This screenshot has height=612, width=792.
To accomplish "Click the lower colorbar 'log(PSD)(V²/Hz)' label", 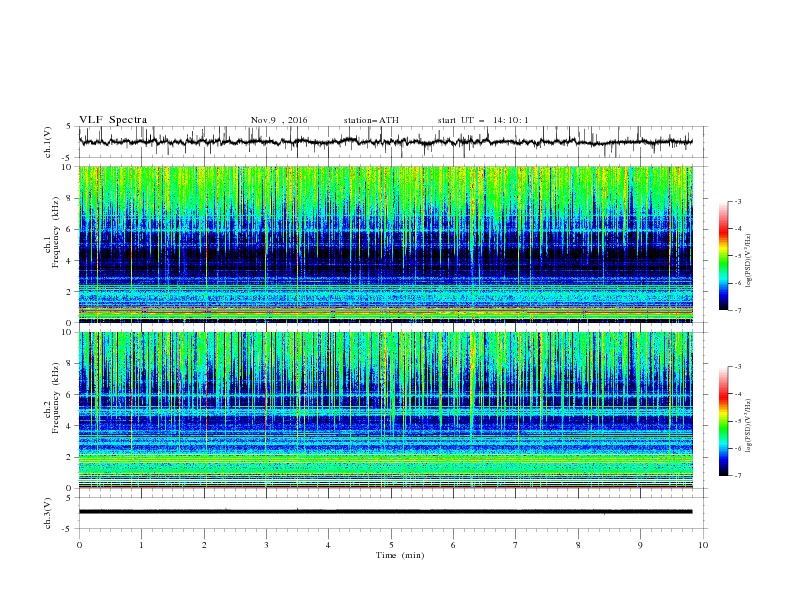I will coord(749,426).
